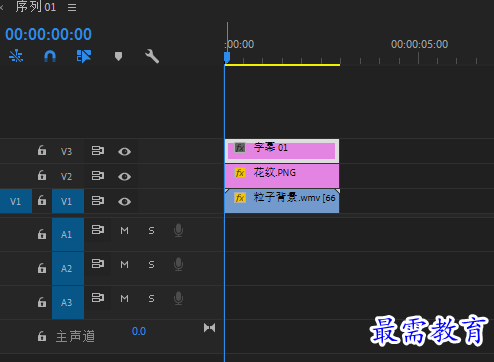Screen dimensions: 494x362
Task: Toggle lock on track V1
Action: (x=42, y=200)
